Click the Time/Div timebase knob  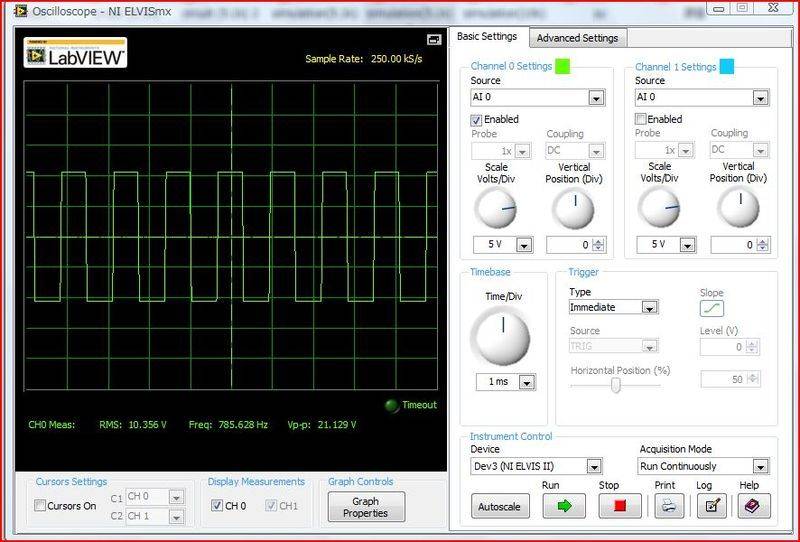(x=500, y=337)
